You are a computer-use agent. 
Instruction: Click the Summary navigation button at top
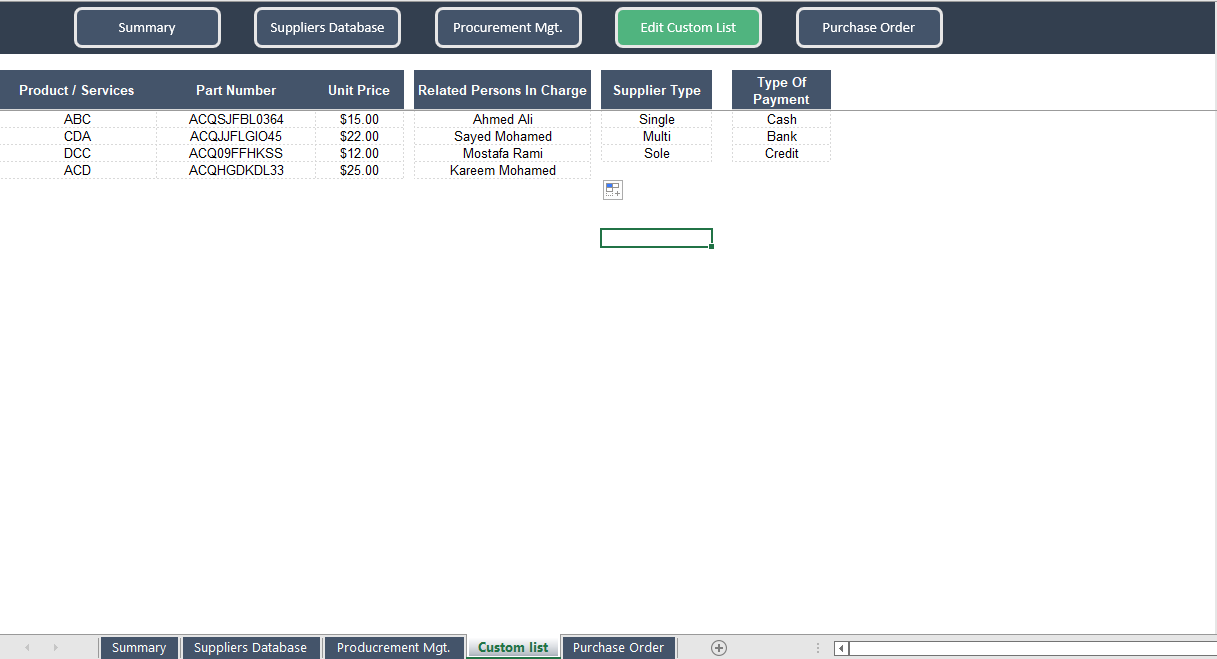[x=147, y=27]
